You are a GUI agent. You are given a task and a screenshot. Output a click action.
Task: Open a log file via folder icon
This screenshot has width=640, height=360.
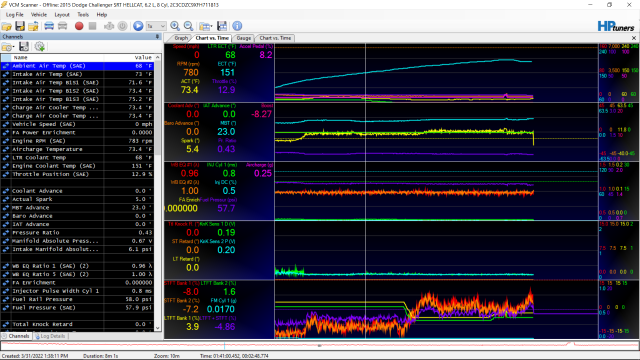click(7, 26)
